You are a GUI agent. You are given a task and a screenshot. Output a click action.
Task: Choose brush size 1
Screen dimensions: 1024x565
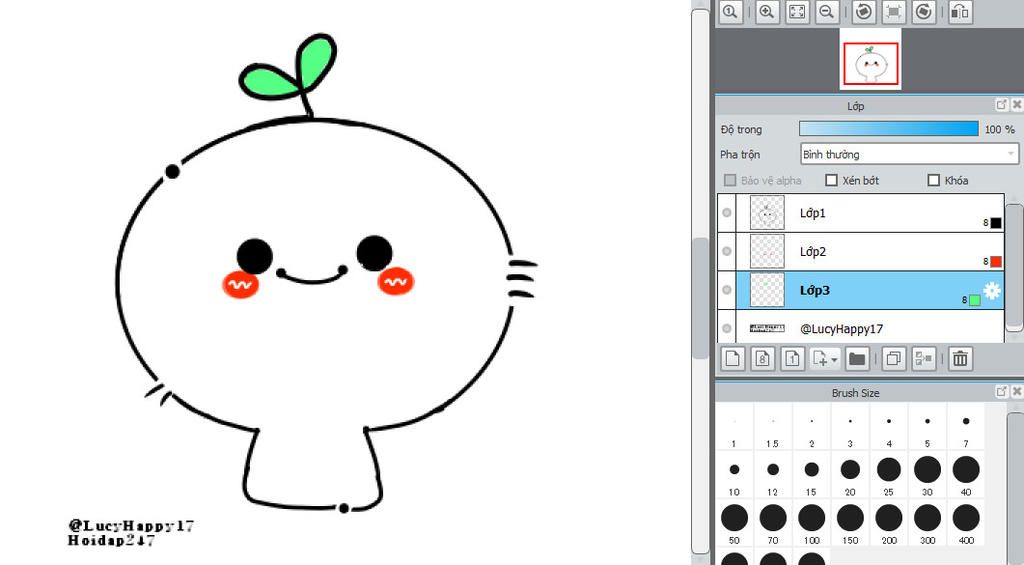[x=734, y=428]
